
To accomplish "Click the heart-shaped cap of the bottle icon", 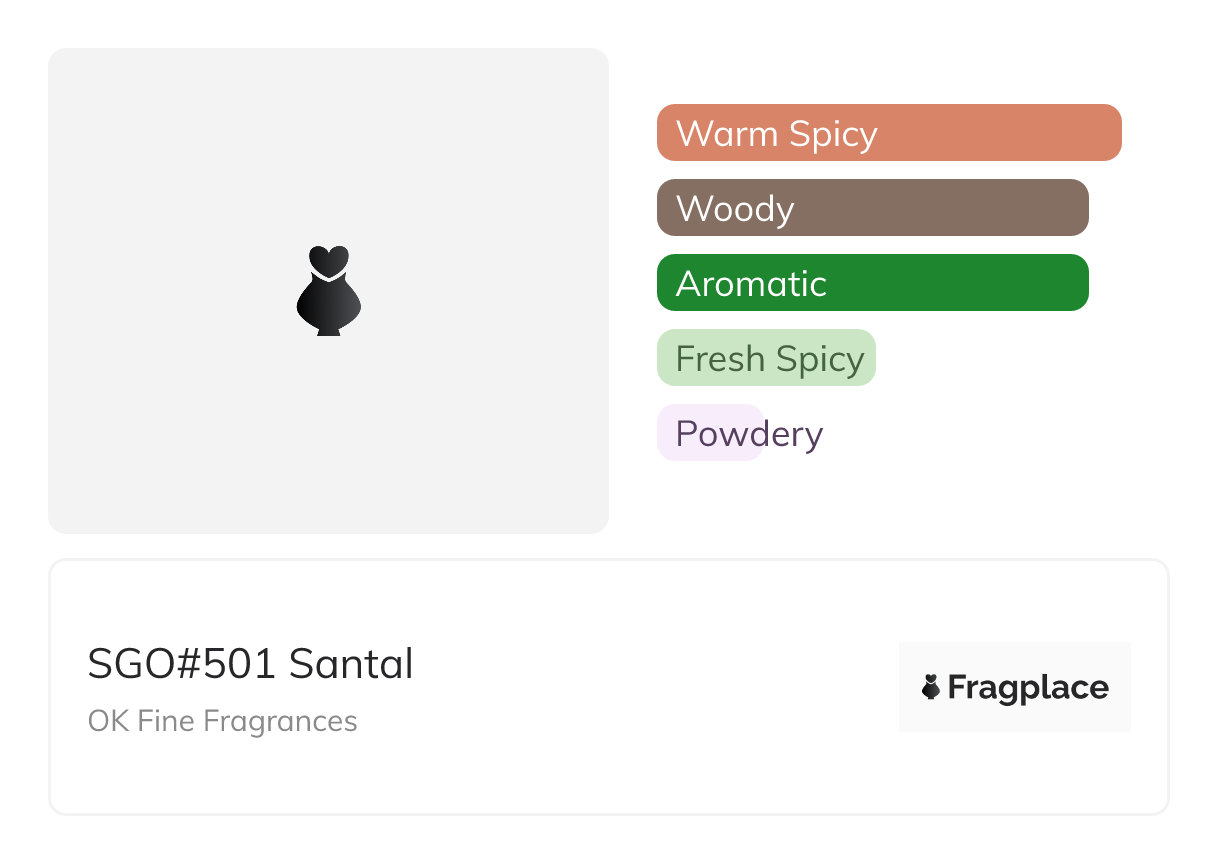I will (x=328, y=259).
